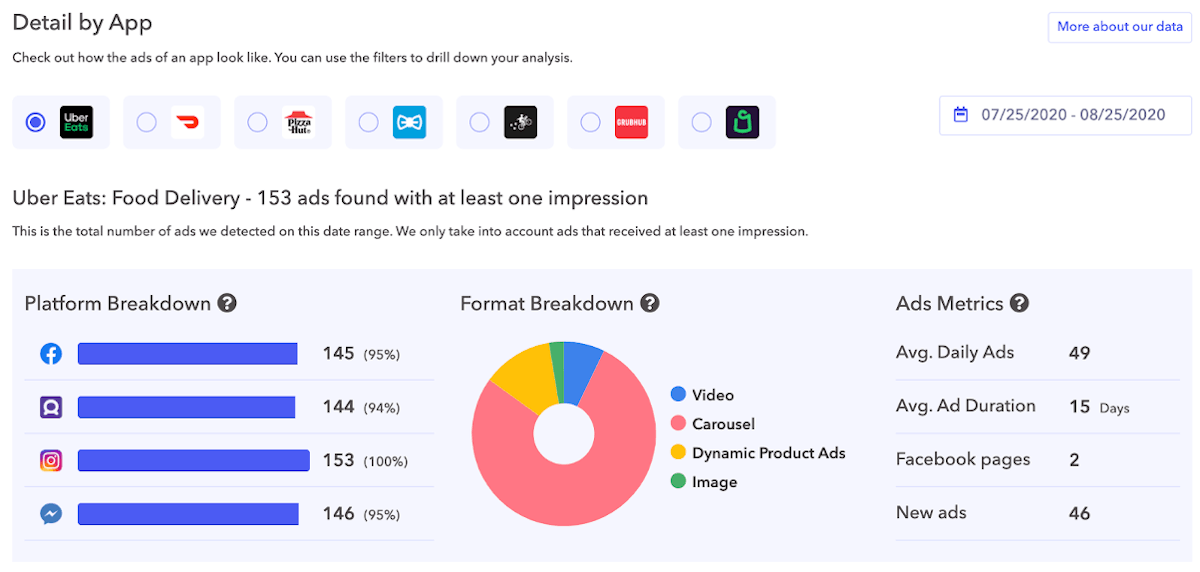Open Ads Metrics help tooltip icon
Screen dimensions: 1200x572
(x=1019, y=303)
